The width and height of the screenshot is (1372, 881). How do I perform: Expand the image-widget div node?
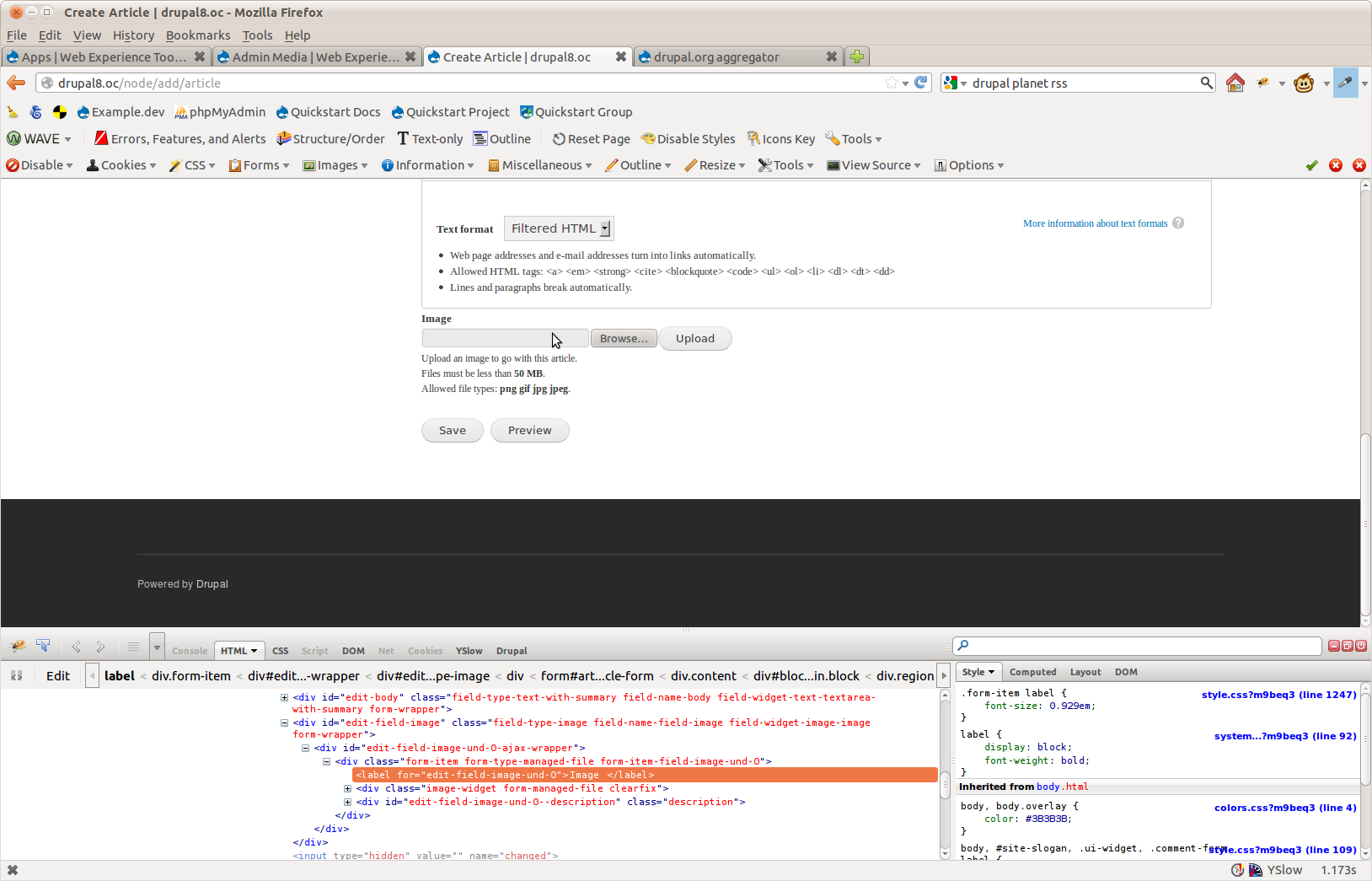[347, 788]
